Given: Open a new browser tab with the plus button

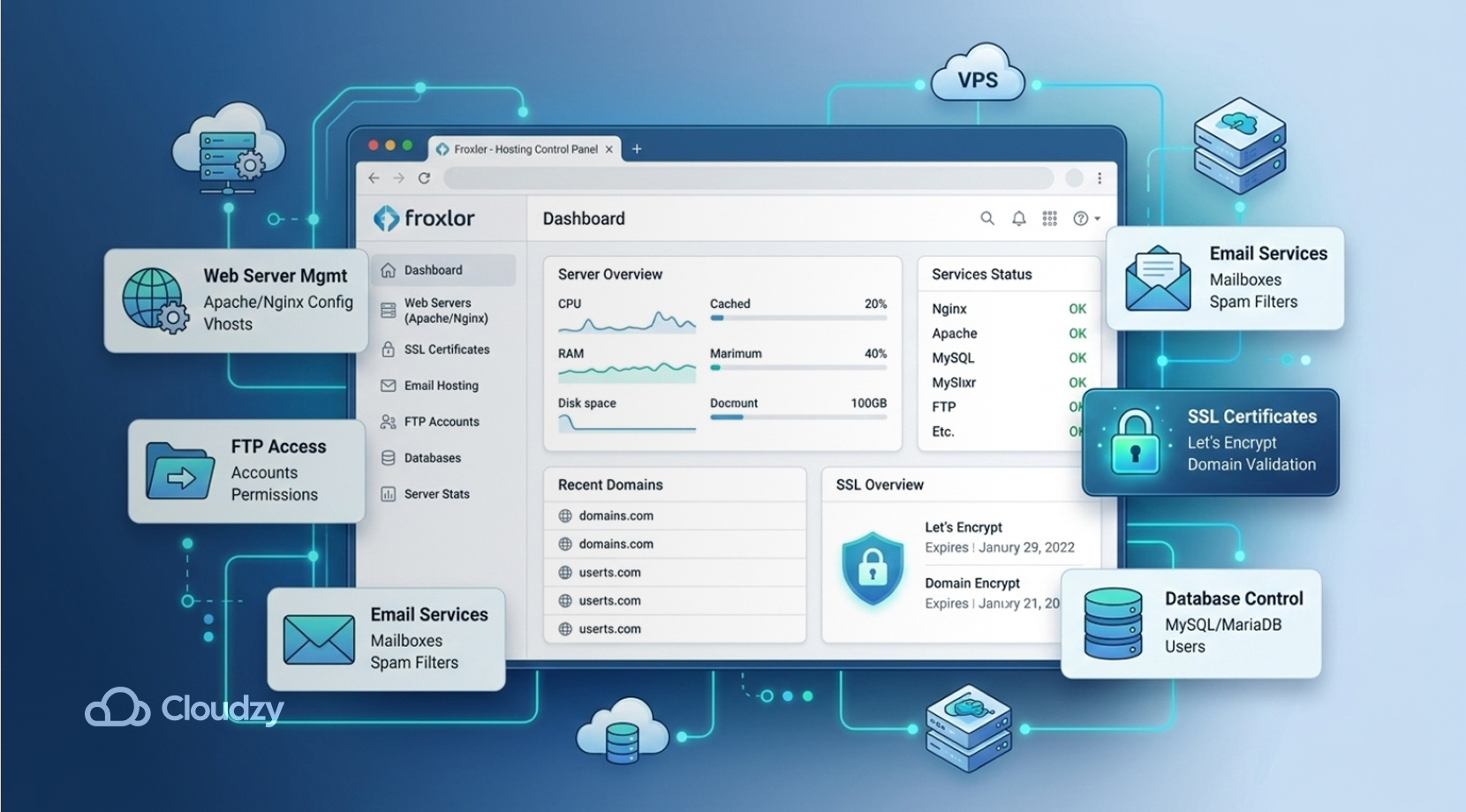Looking at the screenshot, I should 637,148.
